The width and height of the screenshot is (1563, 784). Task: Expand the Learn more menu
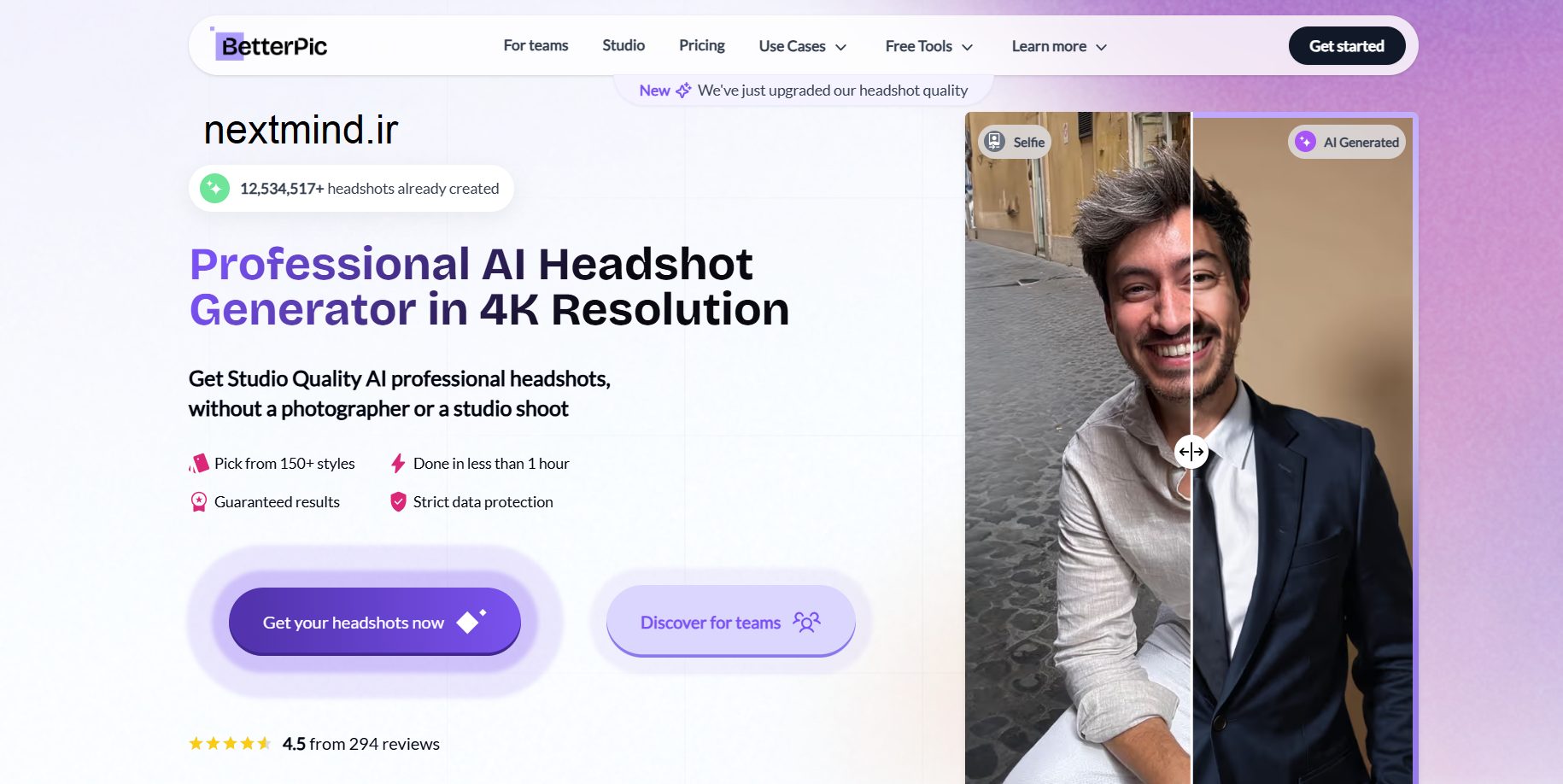click(x=1058, y=46)
